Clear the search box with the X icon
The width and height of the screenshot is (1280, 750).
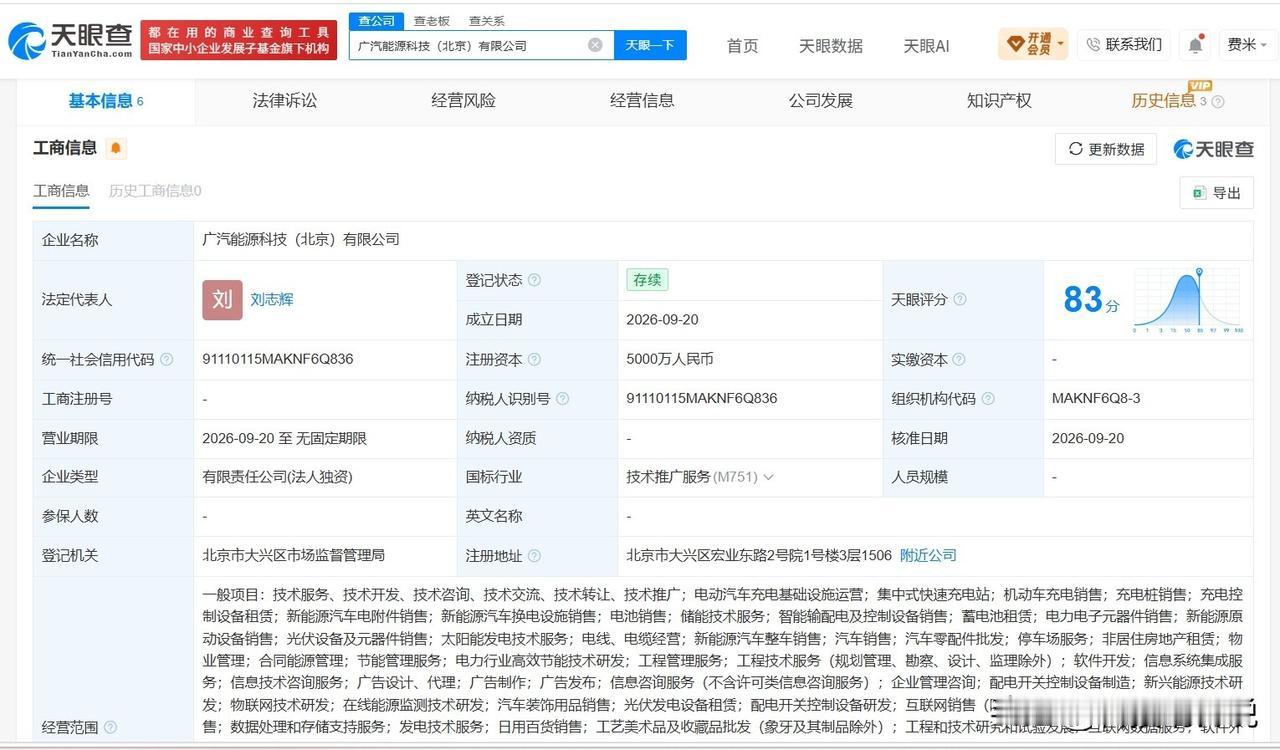pyautogui.click(x=595, y=45)
